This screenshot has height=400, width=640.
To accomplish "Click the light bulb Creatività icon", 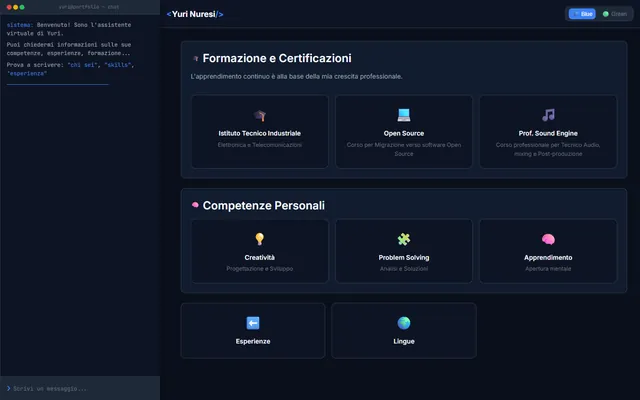I will point(260,239).
